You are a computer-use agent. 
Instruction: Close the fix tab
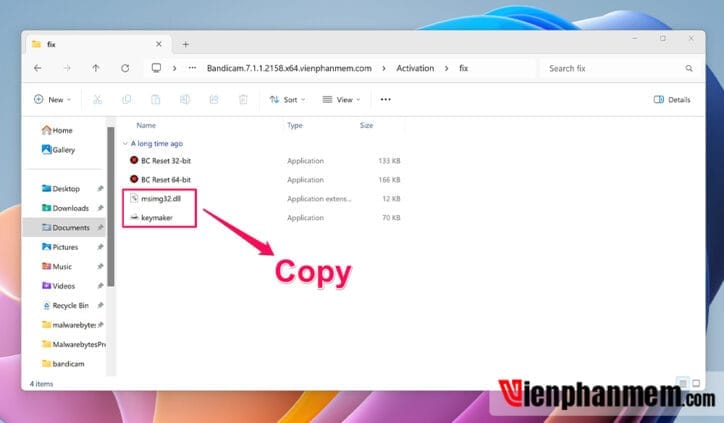click(159, 44)
